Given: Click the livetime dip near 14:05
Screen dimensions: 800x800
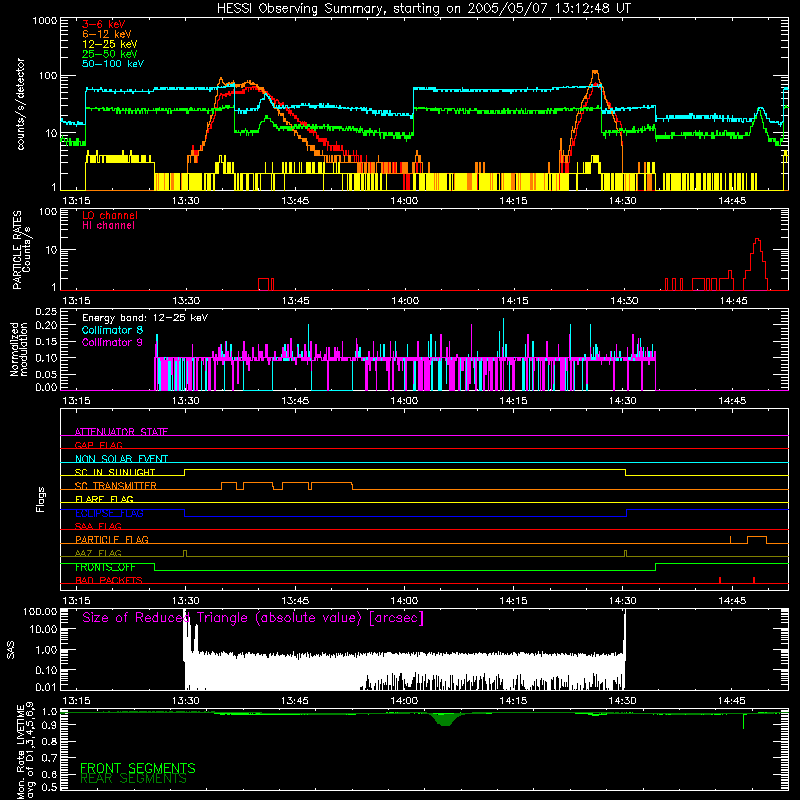Looking at the screenshot, I should click(x=445, y=719).
